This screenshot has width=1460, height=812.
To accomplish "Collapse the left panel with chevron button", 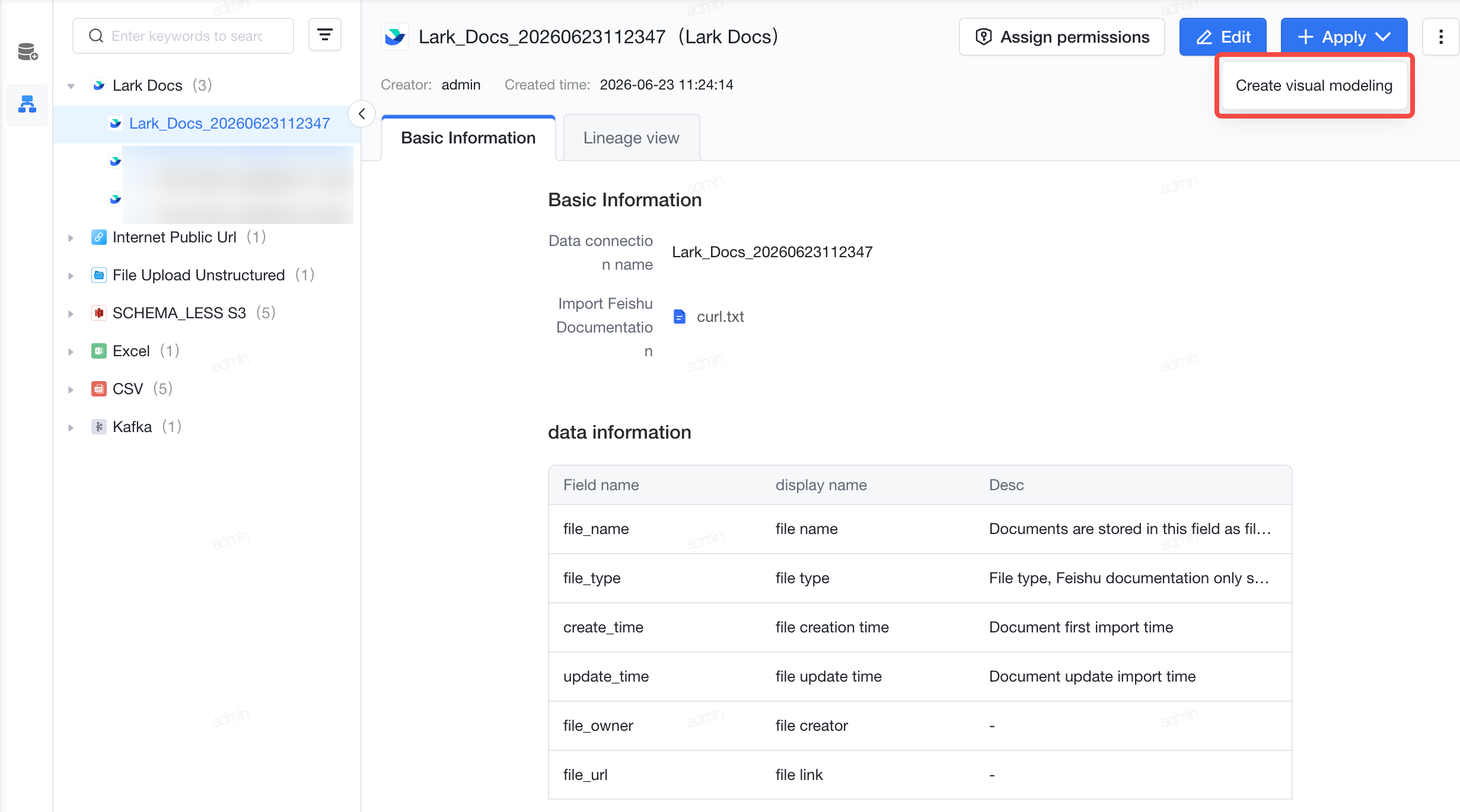I will (362, 114).
